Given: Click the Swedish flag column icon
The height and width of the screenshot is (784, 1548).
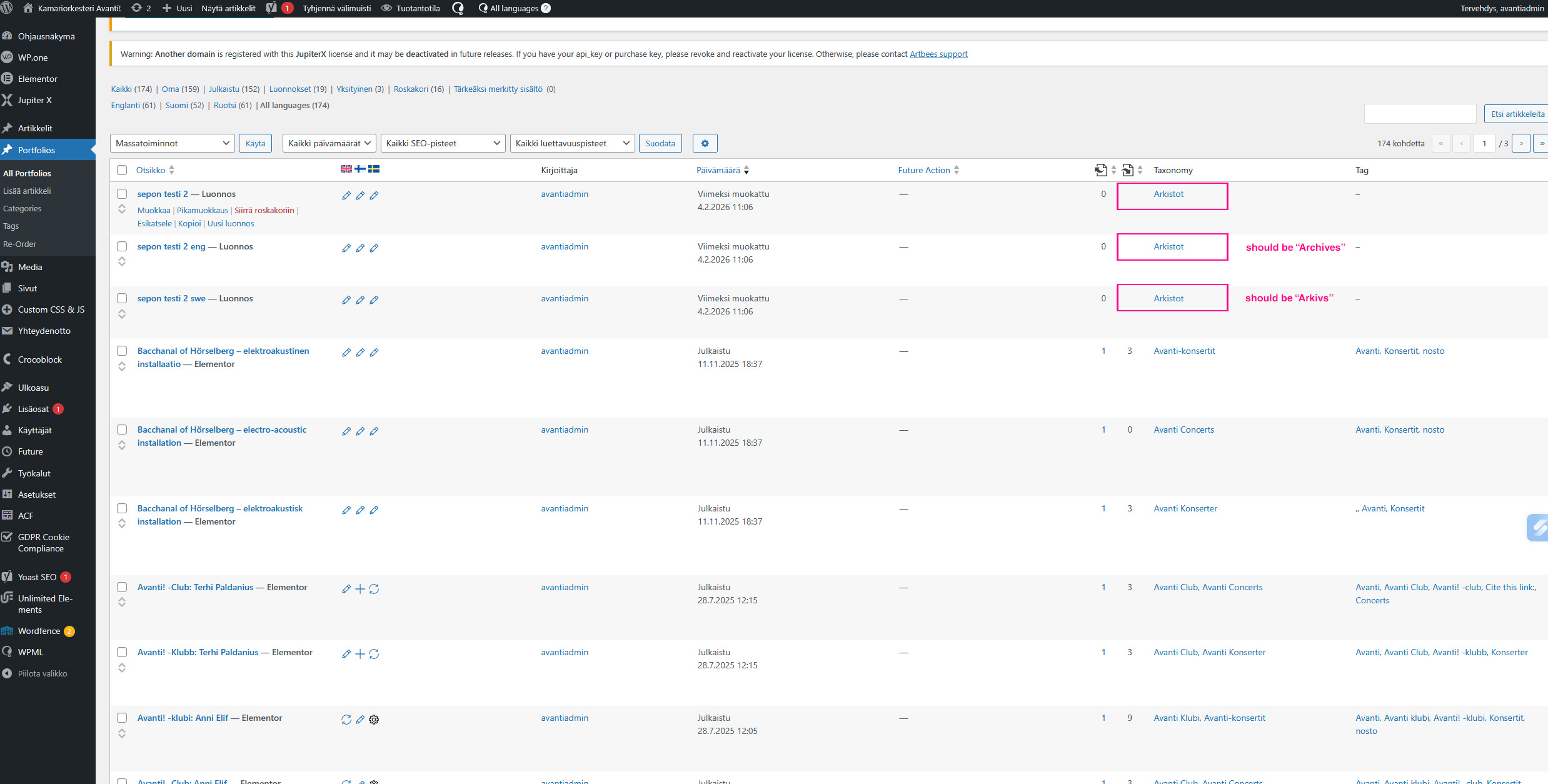Looking at the screenshot, I should pos(374,169).
